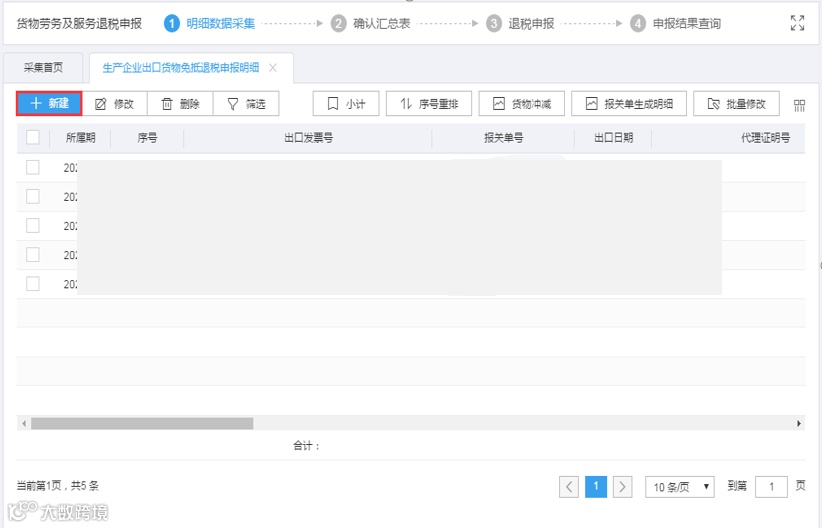Toggle fullscreen with the expand icon
This screenshot has height=528, width=822.
(797, 23)
